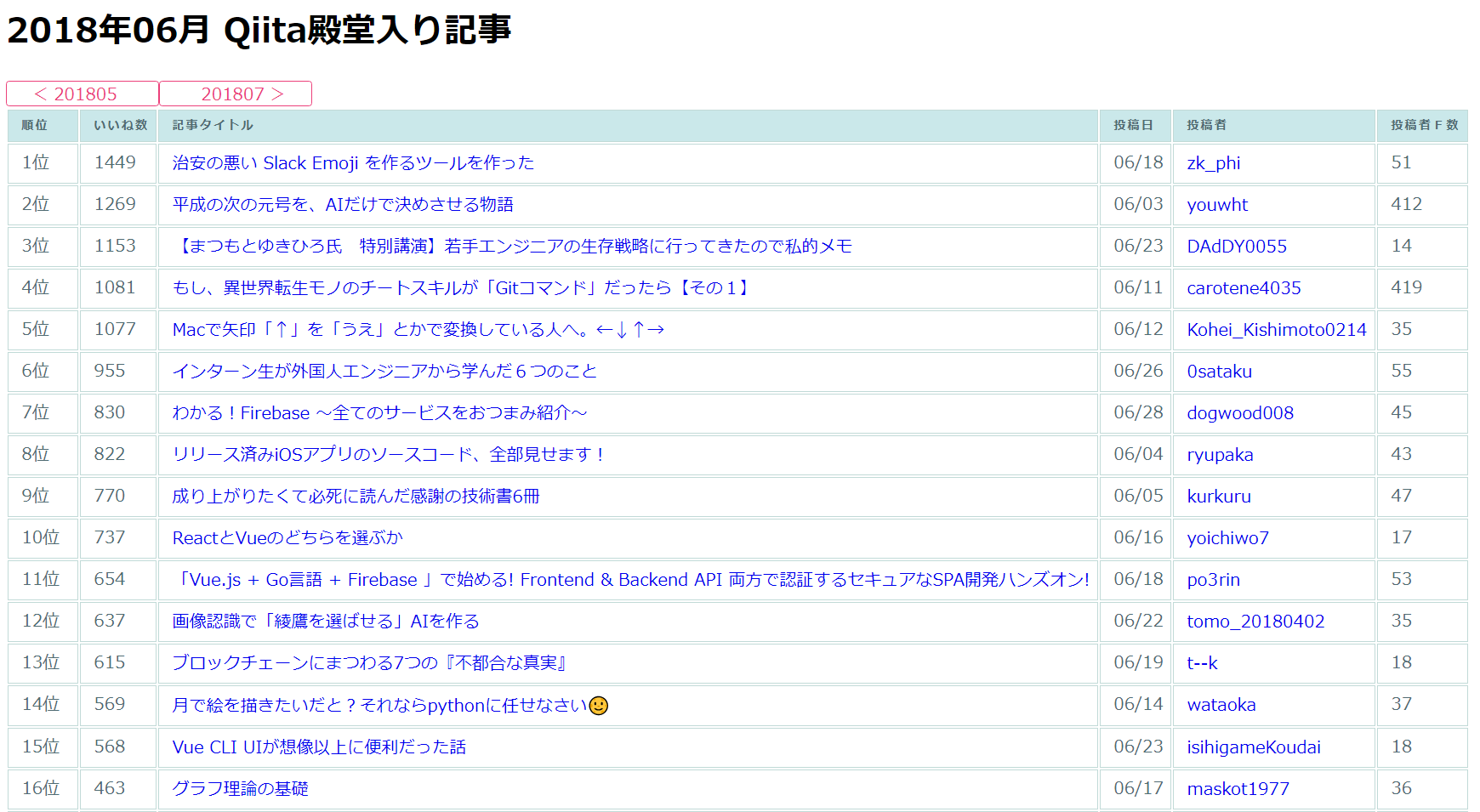Open the article about Slack Emoji tool

(x=351, y=163)
